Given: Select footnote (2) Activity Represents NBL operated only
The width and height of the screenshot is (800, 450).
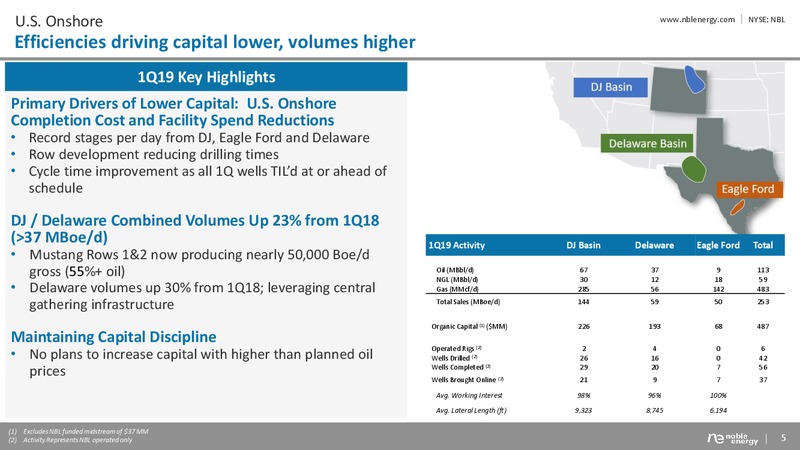Looking at the screenshot, I should [70, 440].
